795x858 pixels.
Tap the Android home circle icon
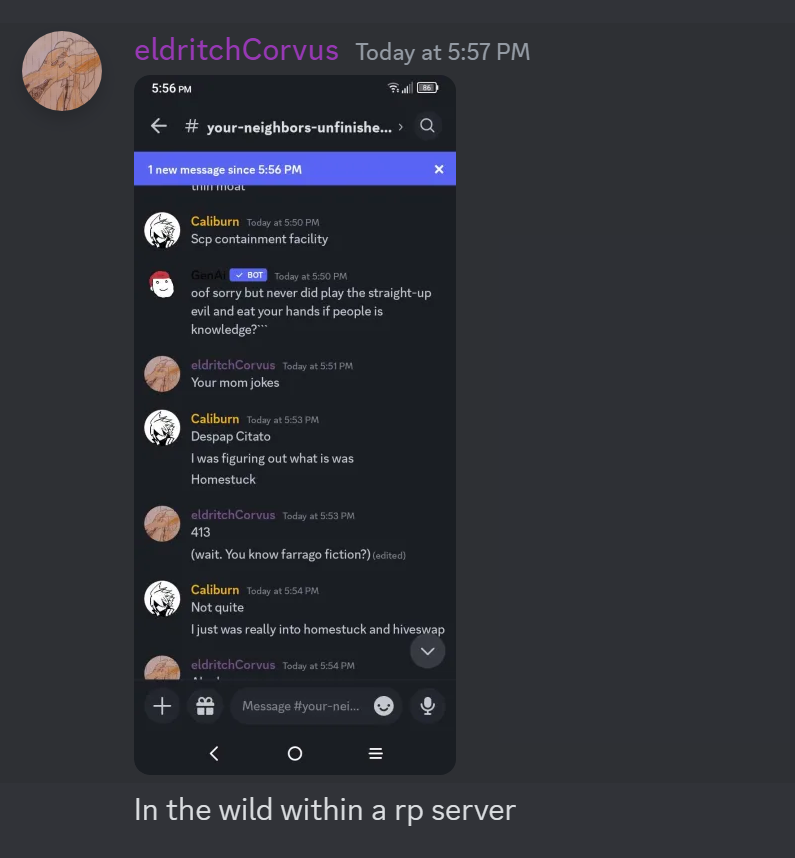click(295, 753)
